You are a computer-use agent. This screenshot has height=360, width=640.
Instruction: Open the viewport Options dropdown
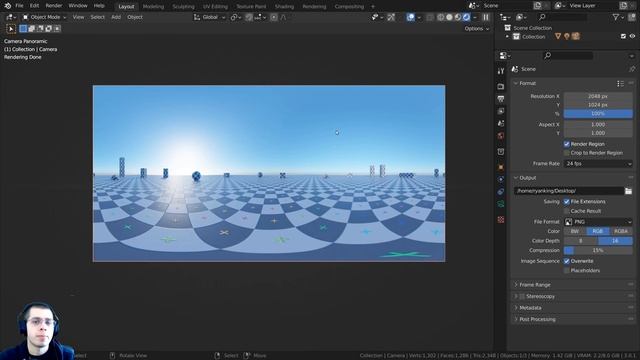(x=476, y=29)
